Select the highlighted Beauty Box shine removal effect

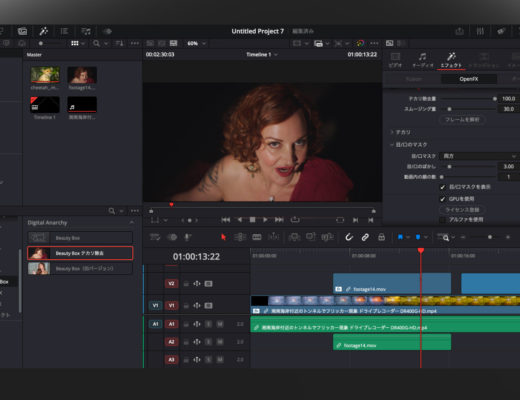80,253
